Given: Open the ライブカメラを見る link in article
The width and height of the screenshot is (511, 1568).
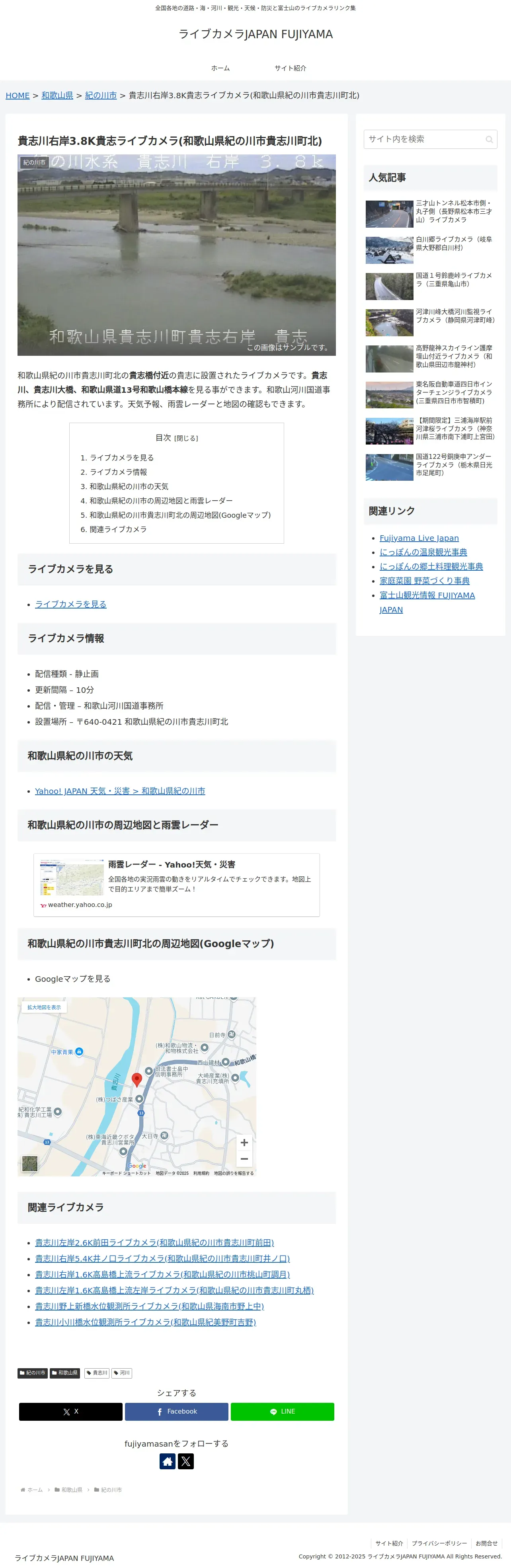Looking at the screenshot, I should [71, 604].
